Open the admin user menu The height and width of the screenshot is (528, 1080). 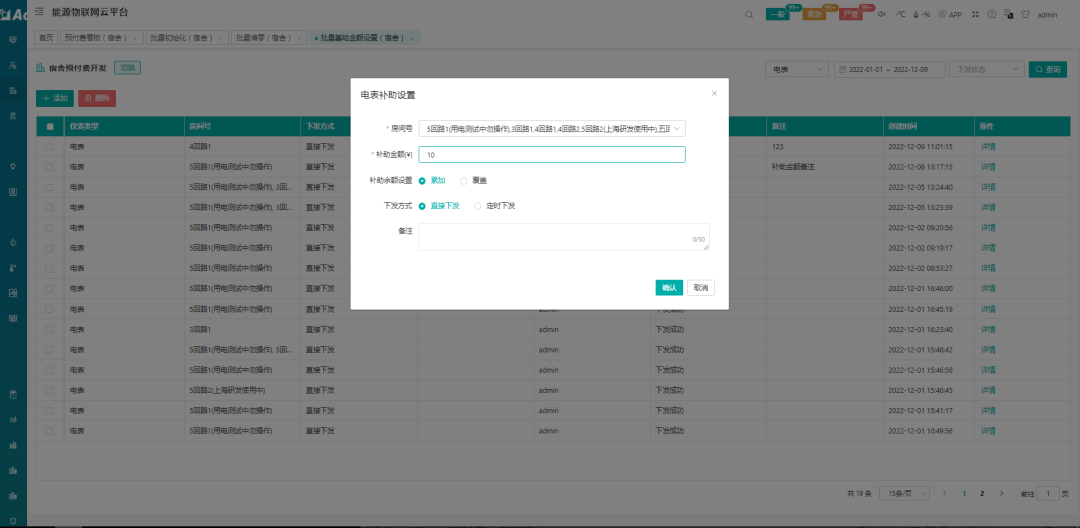pos(1047,14)
